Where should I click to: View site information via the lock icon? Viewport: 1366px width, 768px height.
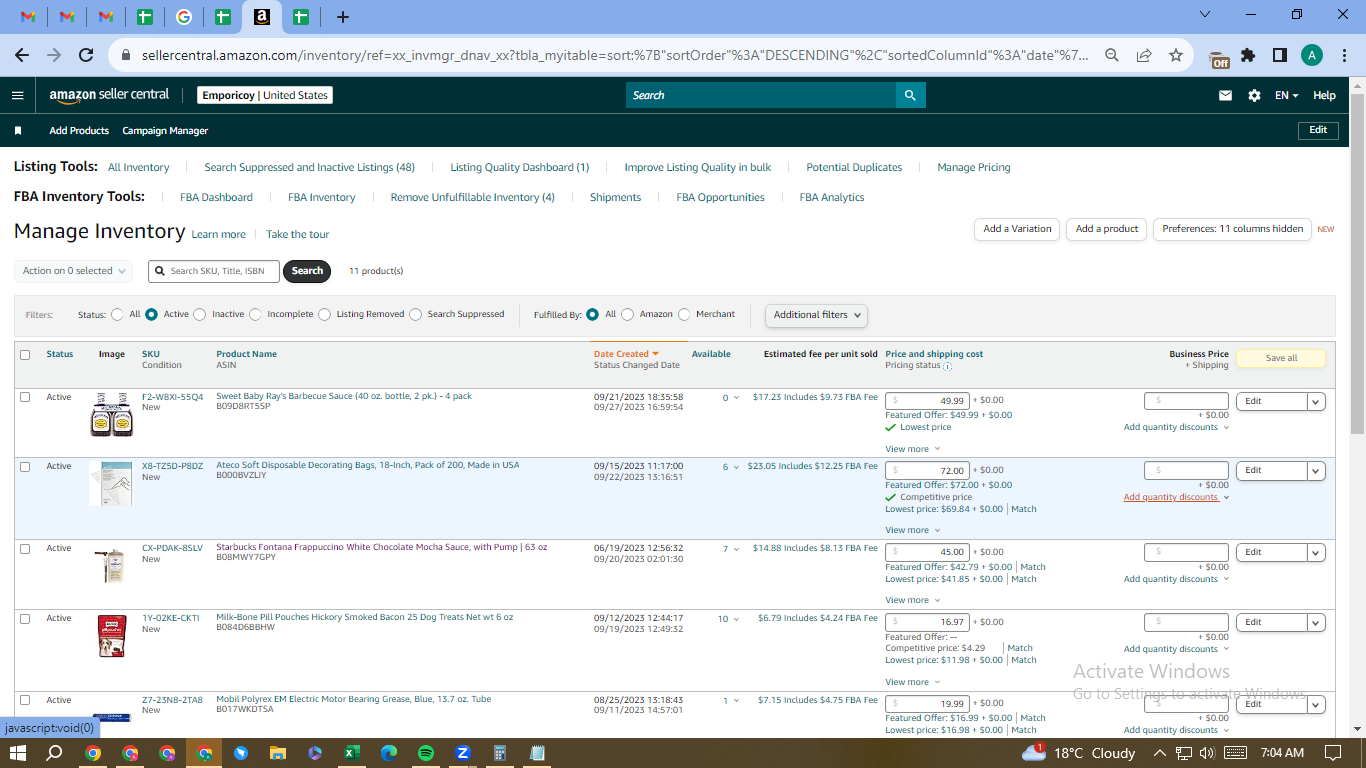click(x=127, y=55)
